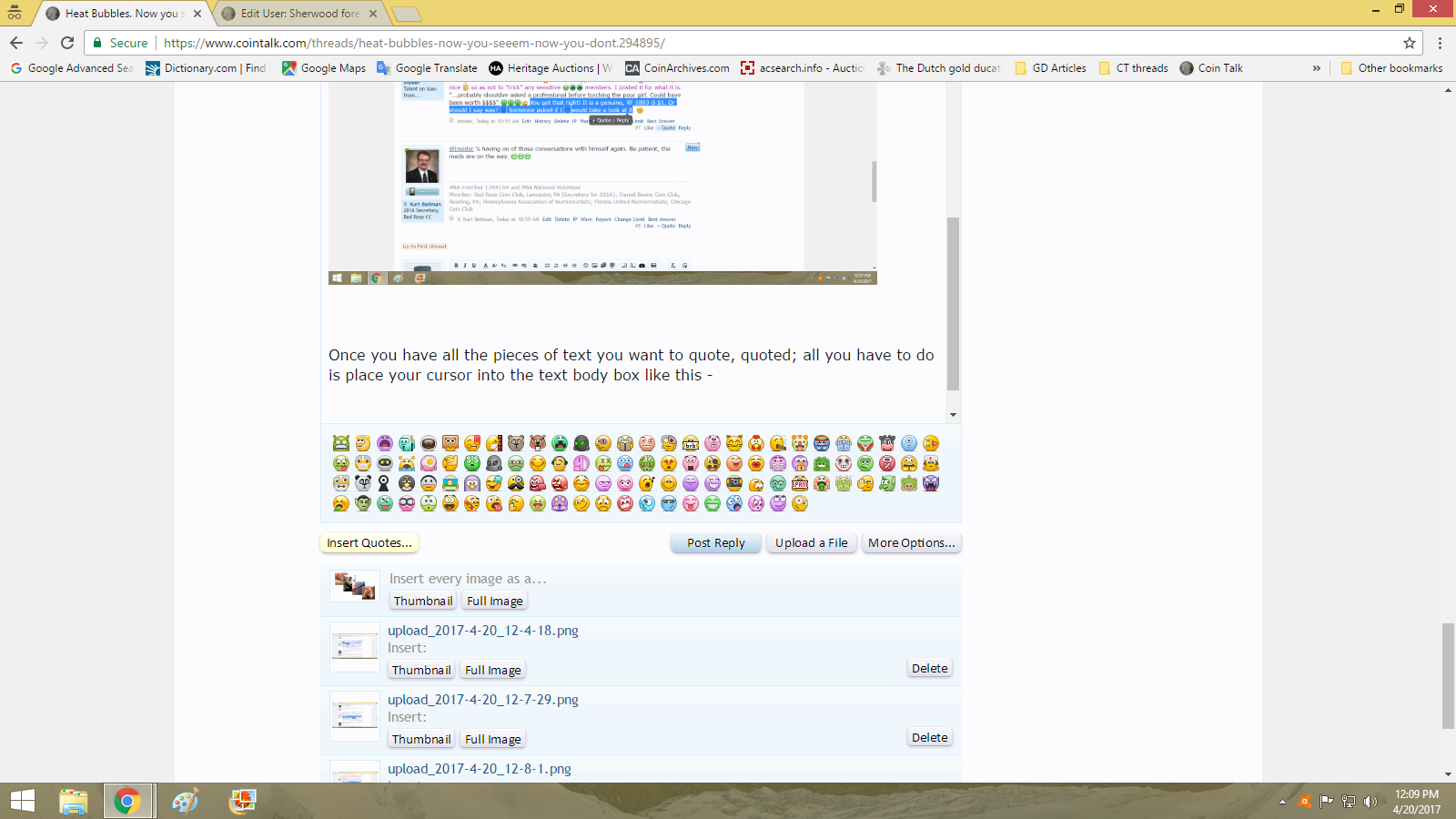Insert the SPAM sign smiley
Viewport: 1456px width, 819px height.
tap(800, 483)
